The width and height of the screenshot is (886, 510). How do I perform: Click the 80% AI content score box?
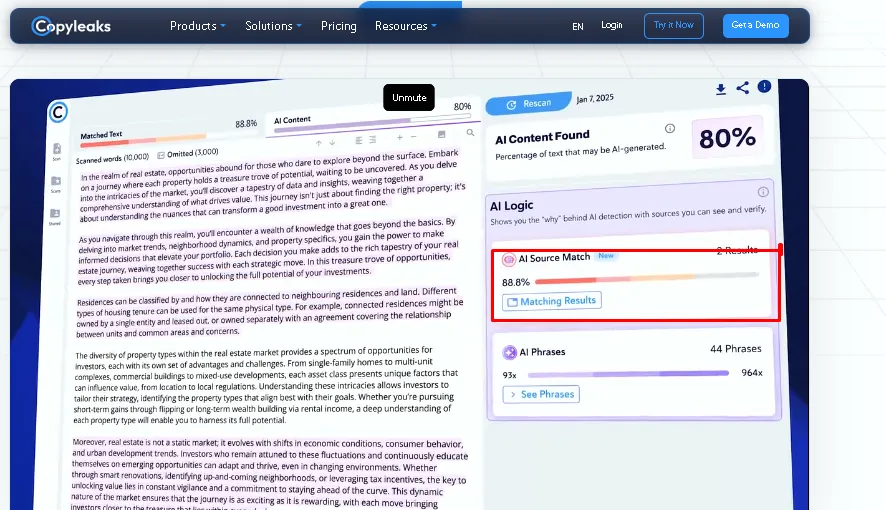(x=727, y=137)
